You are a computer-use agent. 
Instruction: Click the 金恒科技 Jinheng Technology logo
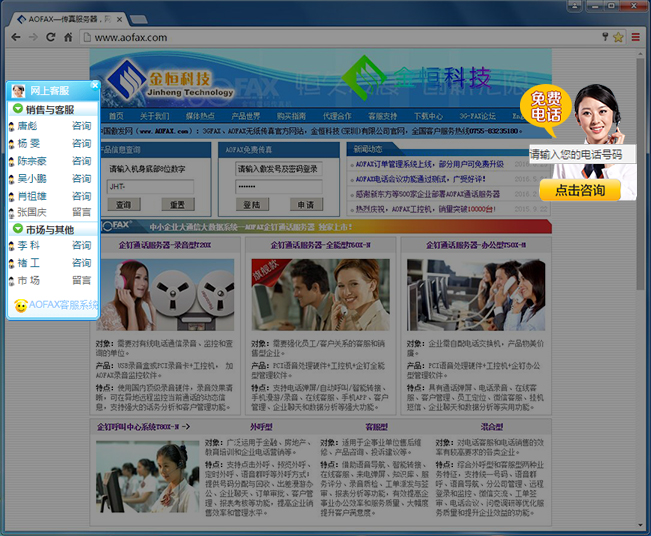pyautogui.click(x=170, y=77)
